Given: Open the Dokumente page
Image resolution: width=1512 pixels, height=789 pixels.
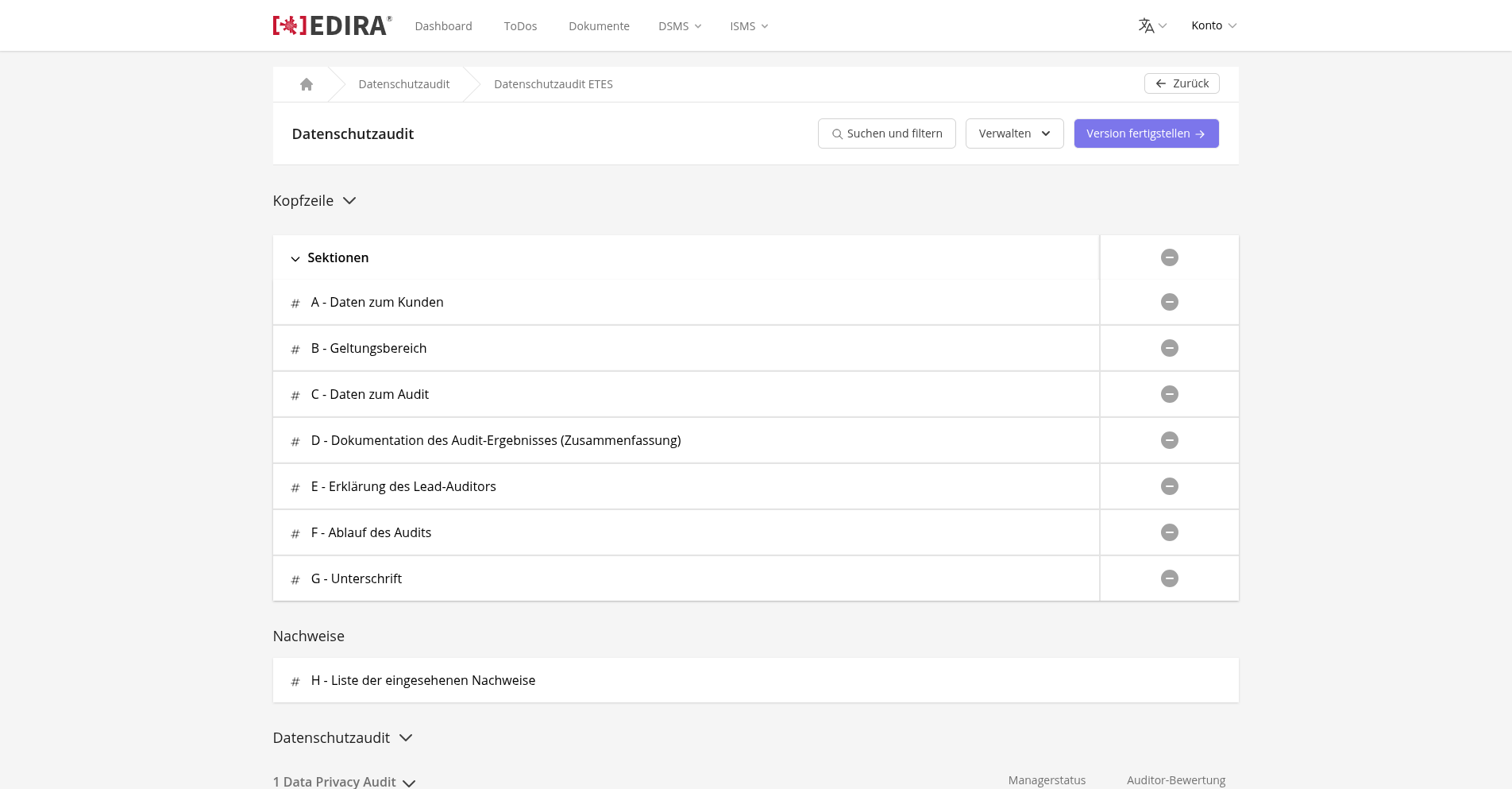Looking at the screenshot, I should (599, 26).
